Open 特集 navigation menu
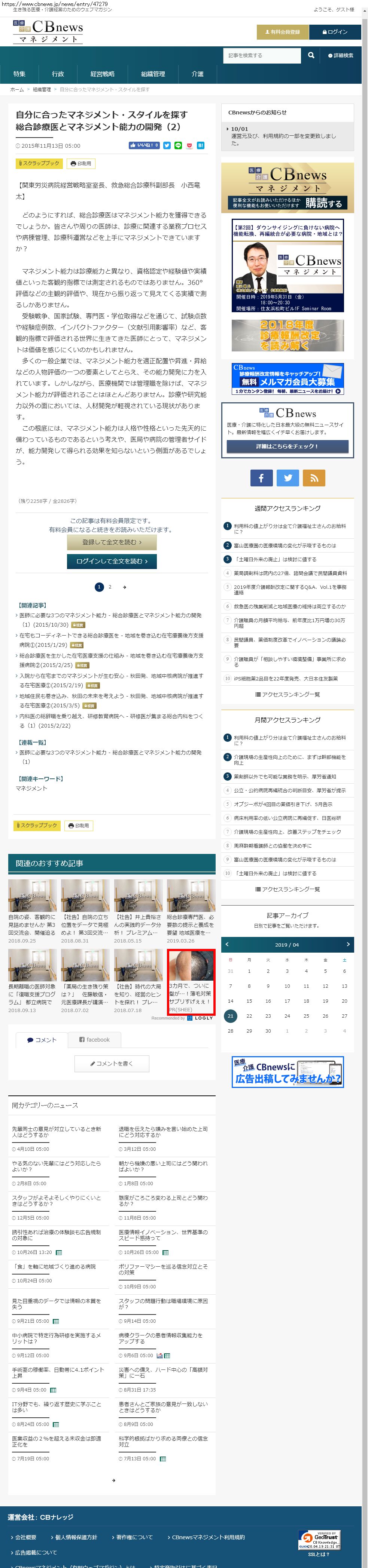The height and width of the screenshot is (1568, 368). pos(19,74)
